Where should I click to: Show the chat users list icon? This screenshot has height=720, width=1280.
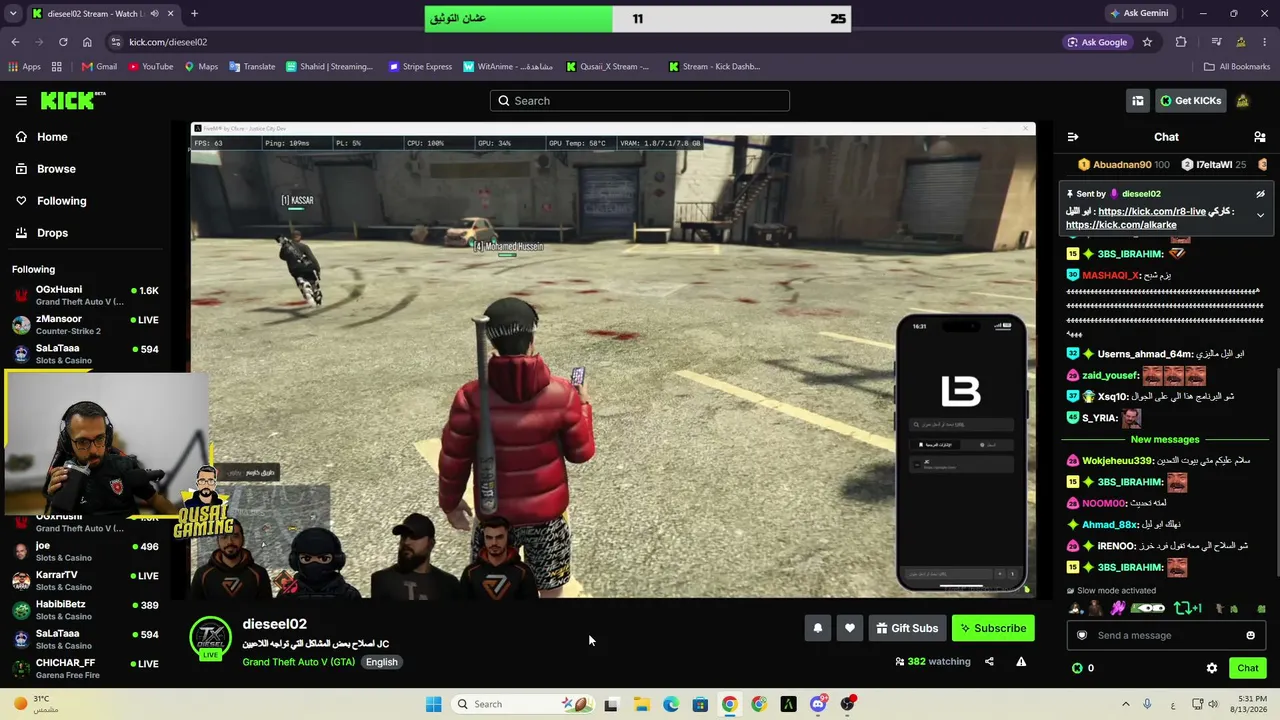(1260, 137)
